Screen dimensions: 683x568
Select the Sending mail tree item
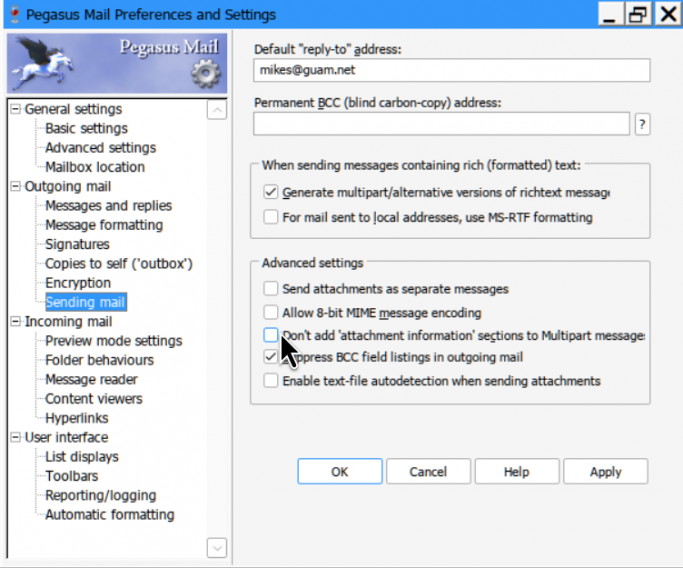coord(86,302)
